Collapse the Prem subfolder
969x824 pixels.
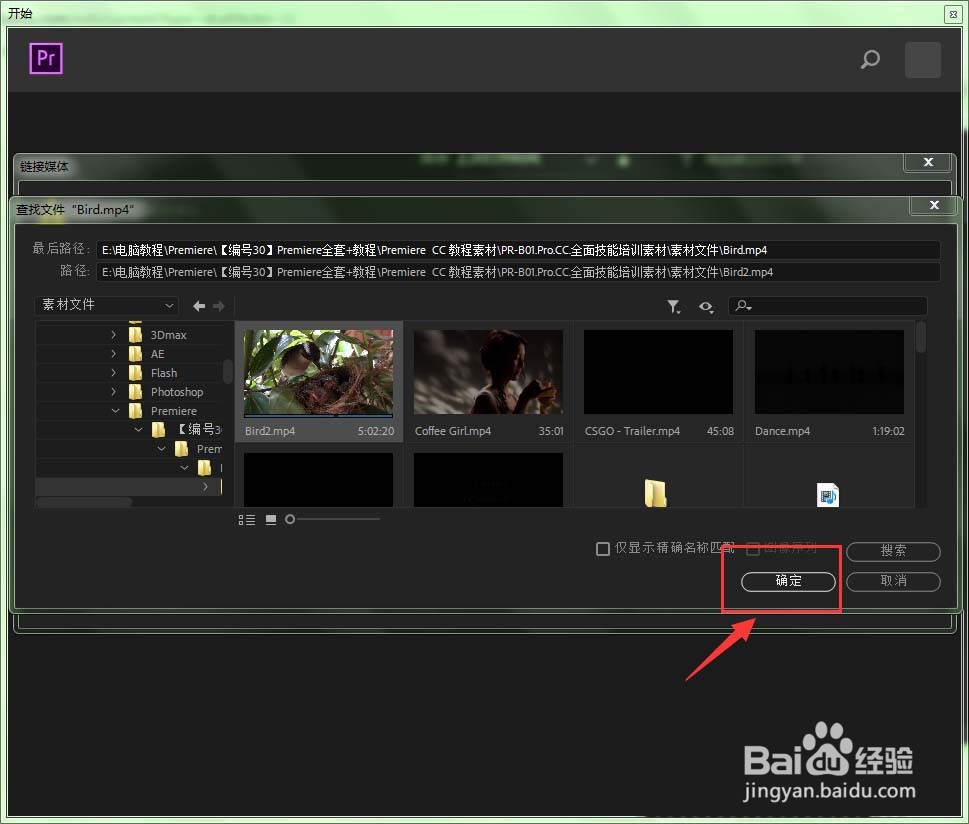(x=161, y=449)
